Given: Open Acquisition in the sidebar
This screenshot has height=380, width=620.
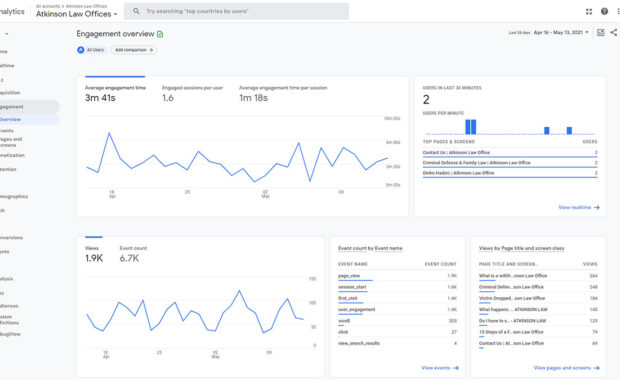Looking at the screenshot, I should 10,93.
